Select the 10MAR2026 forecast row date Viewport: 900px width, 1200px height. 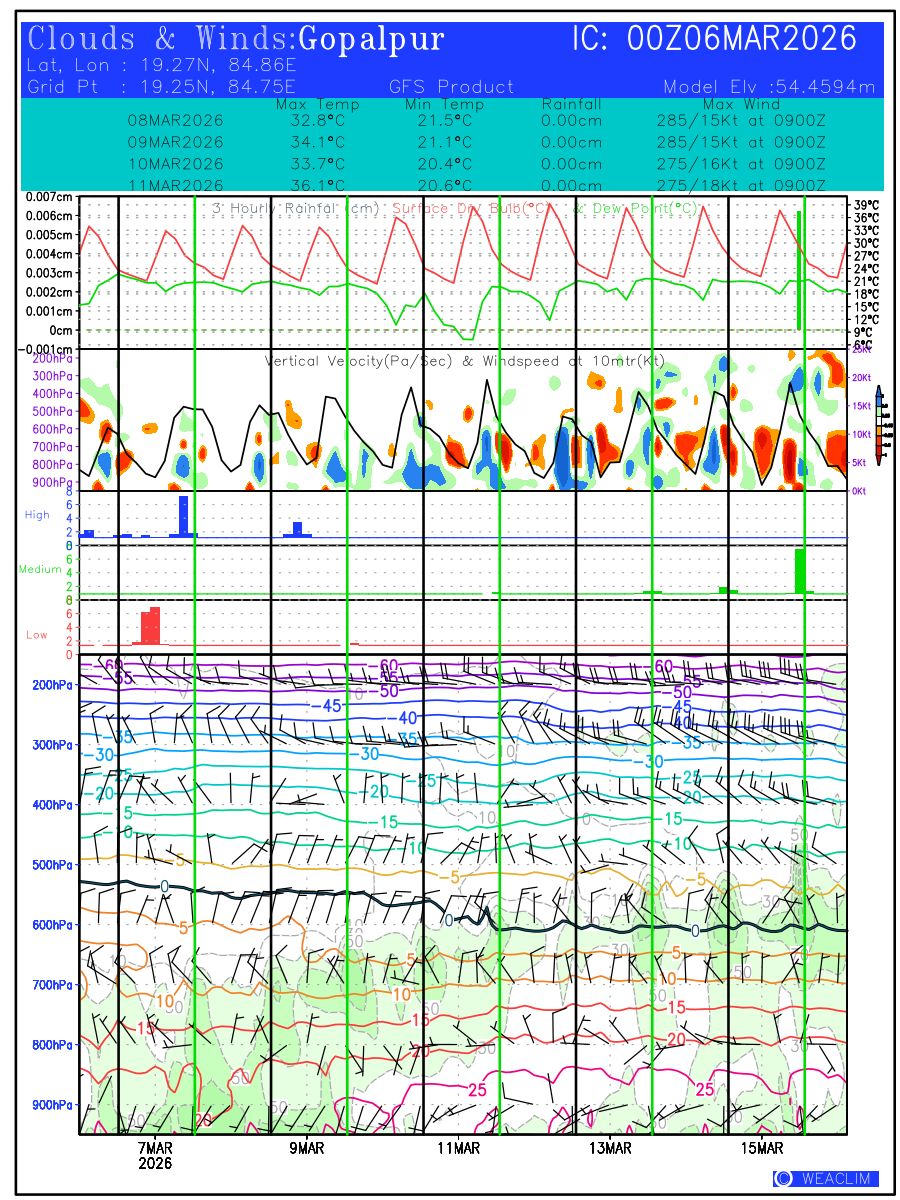click(x=175, y=164)
